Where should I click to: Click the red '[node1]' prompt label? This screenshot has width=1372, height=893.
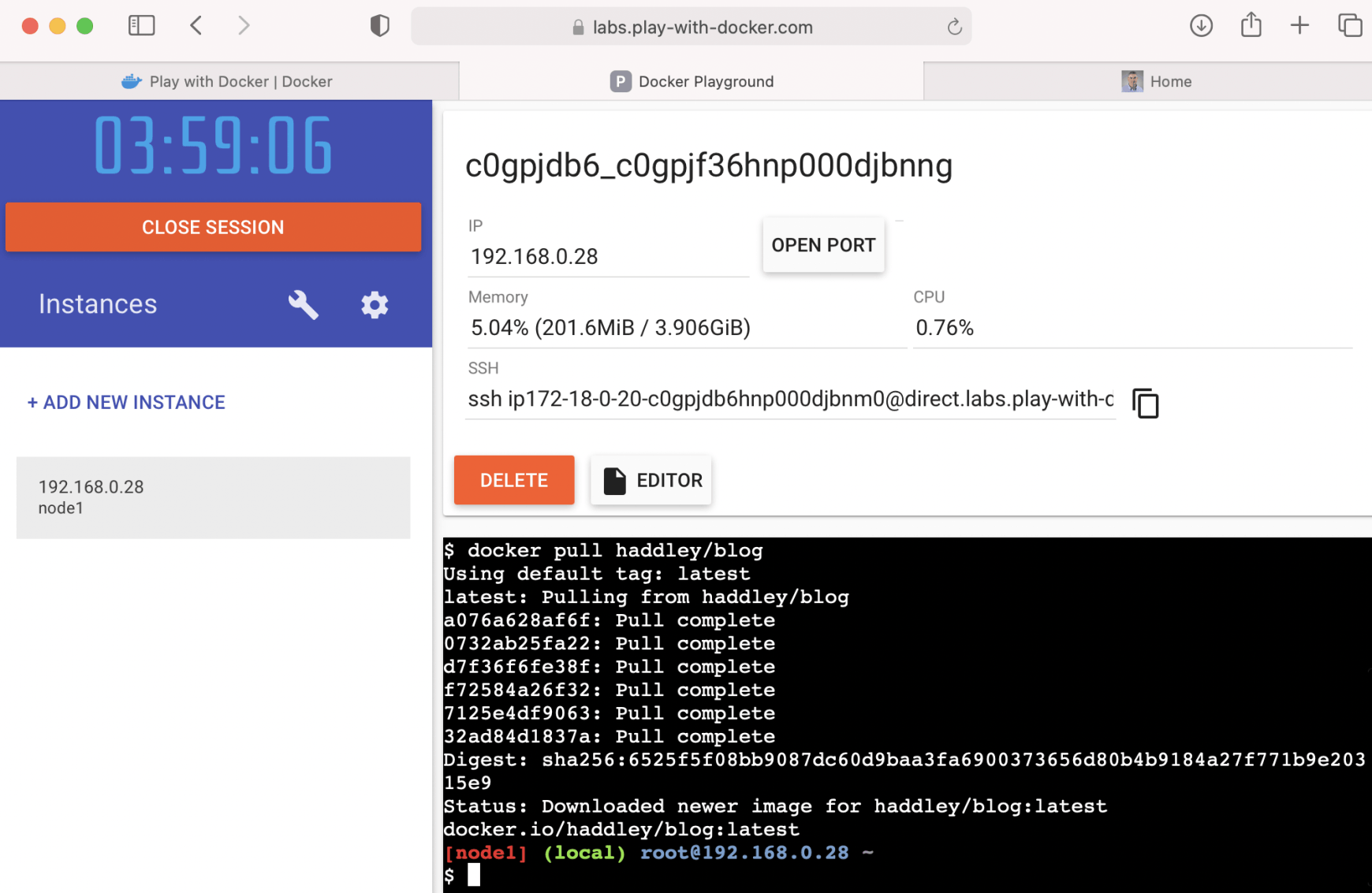(x=486, y=853)
